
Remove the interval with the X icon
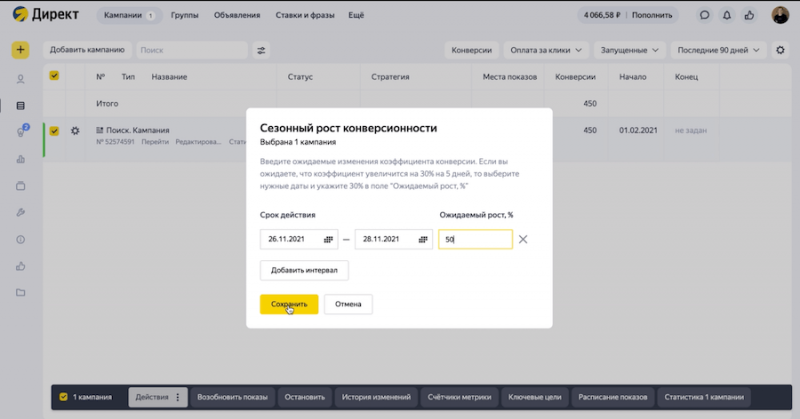pos(523,240)
